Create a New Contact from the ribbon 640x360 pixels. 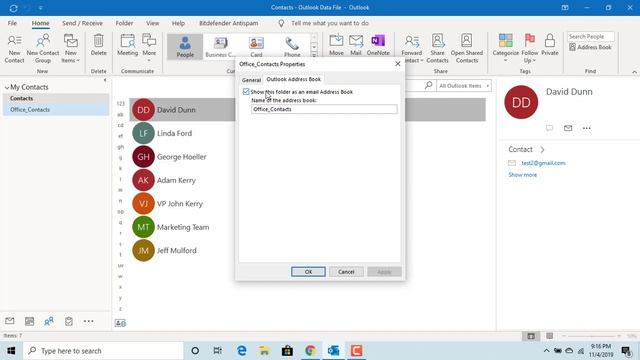coord(14,49)
